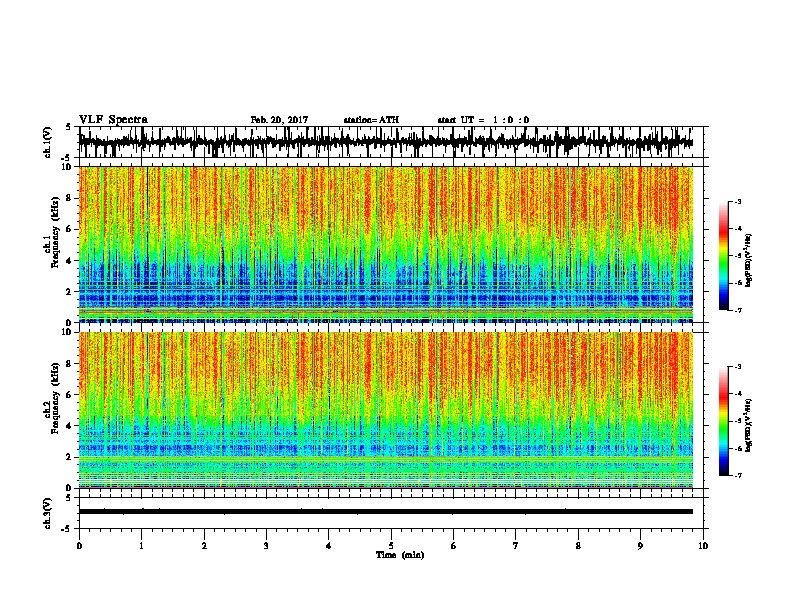The image size is (792, 612).
Task: Click the time axis tick label '10'
Action: click(x=703, y=546)
